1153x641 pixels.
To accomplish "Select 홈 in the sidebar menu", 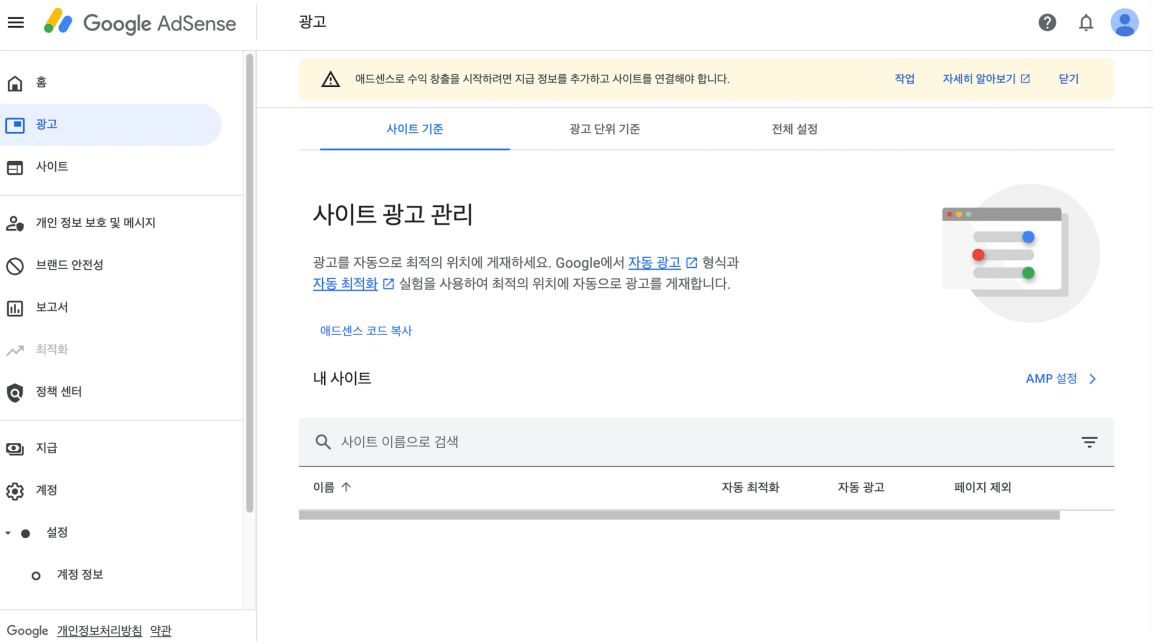I will pos(41,82).
